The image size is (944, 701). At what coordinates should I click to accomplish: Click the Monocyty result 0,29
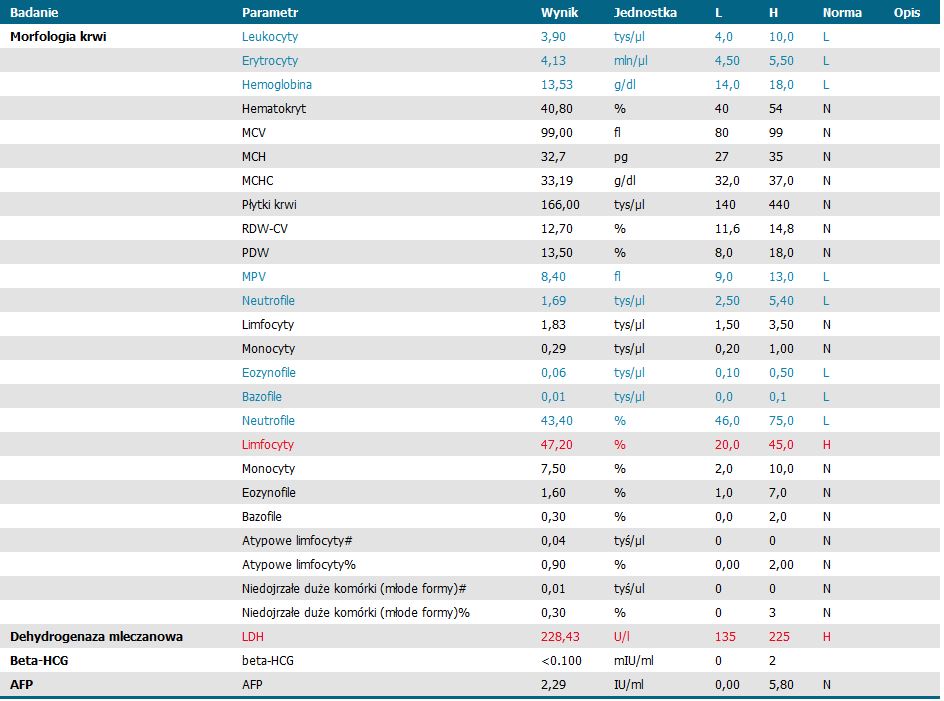click(553, 349)
